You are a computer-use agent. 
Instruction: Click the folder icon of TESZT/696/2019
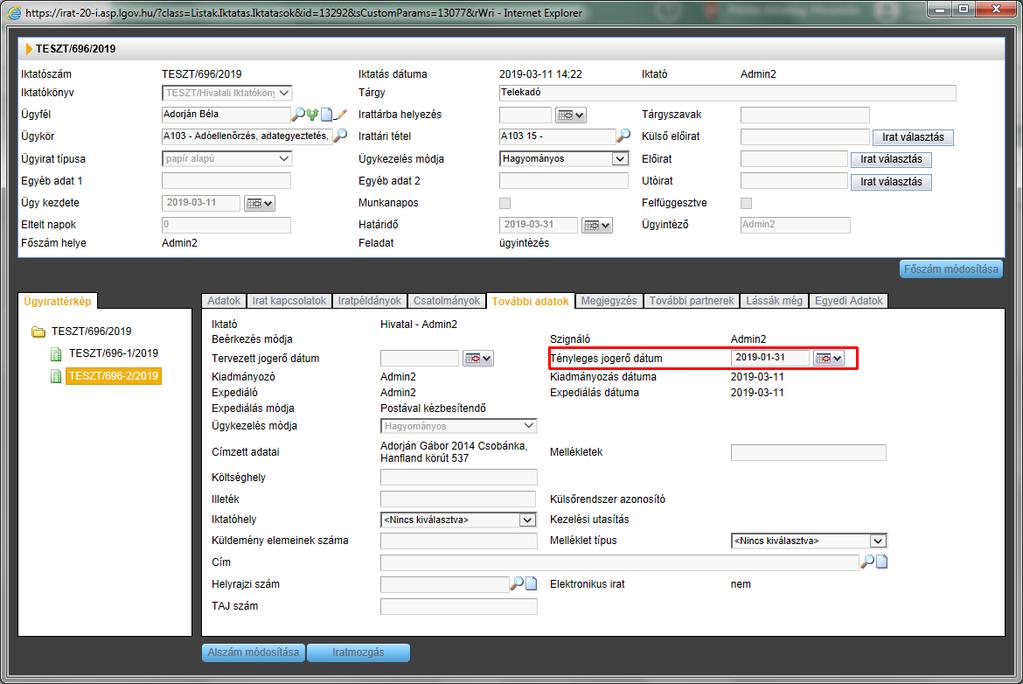(38, 332)
